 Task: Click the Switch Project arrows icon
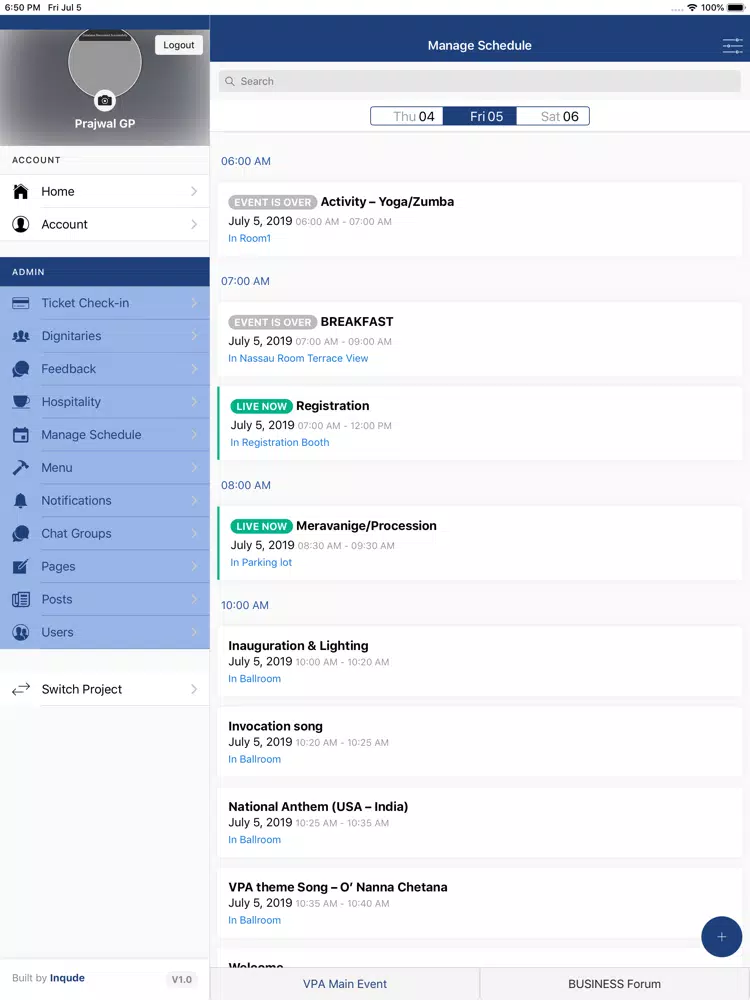[21, 690]
